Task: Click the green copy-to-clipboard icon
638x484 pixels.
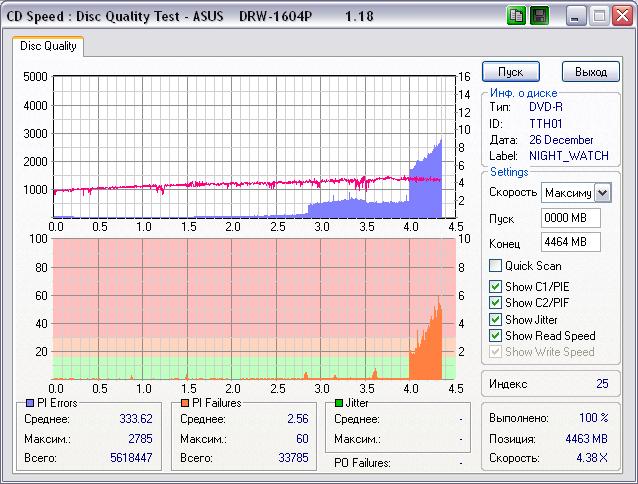Action: coord(517,16)
